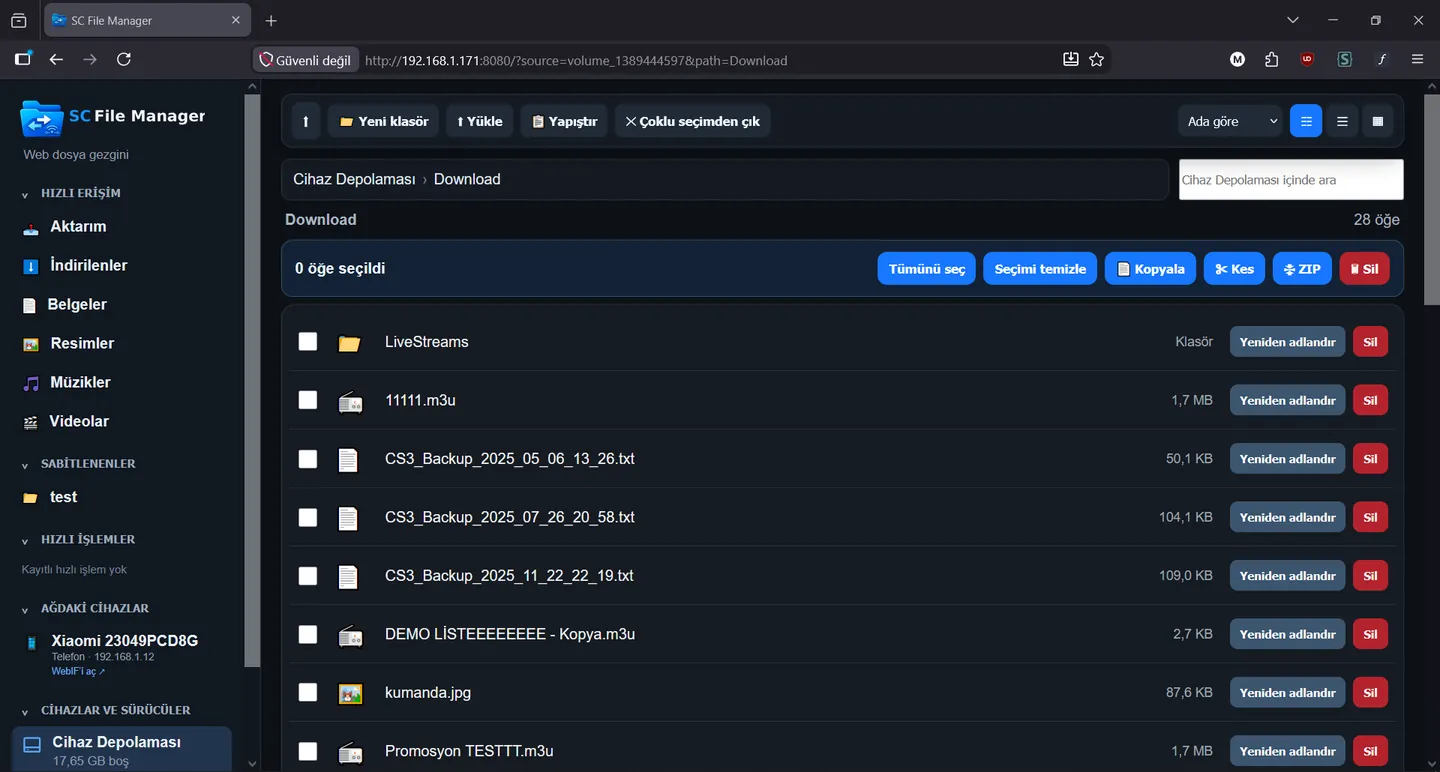Click the browser back arrow

click(x=56, y=60)
